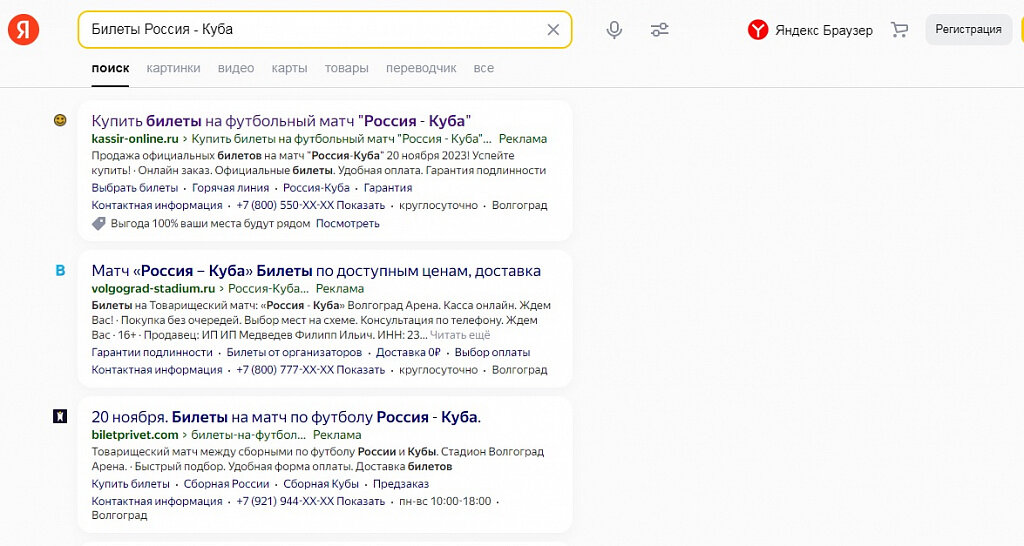Viewport: 1024px width, 546px height.
Task: Click Посмотреть next to Выгода 100%
Action: coord(347,223)
